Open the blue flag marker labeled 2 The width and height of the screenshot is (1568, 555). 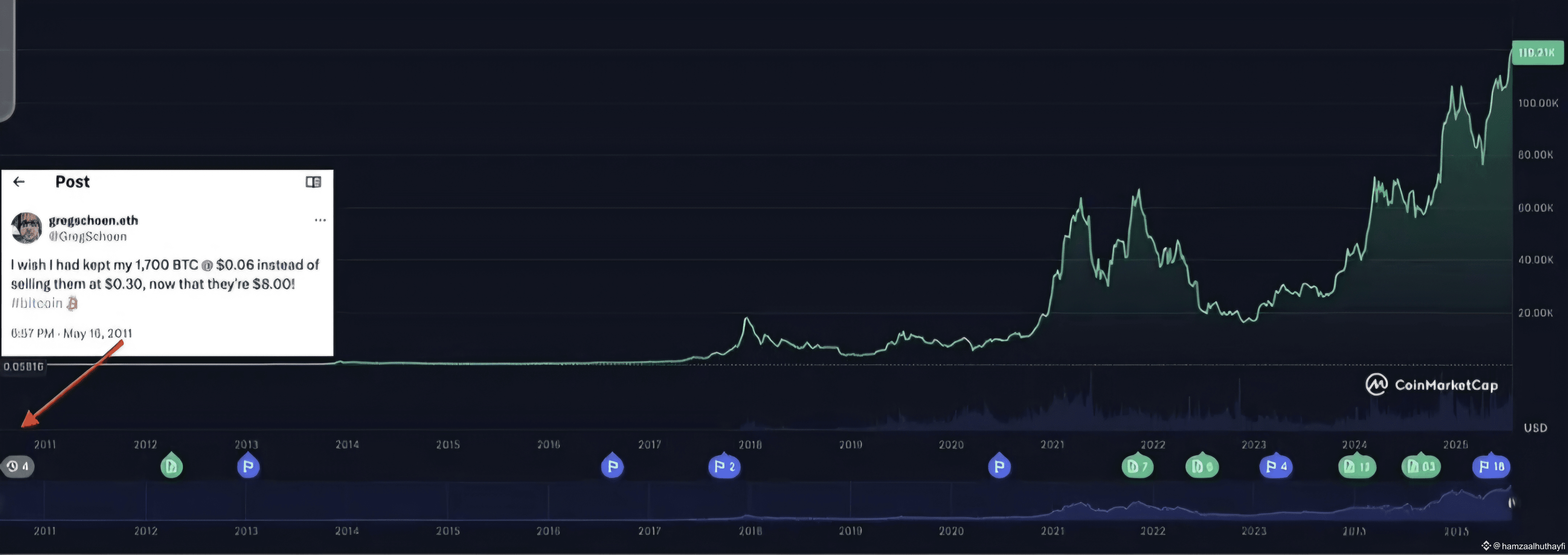tap(724, 467)
